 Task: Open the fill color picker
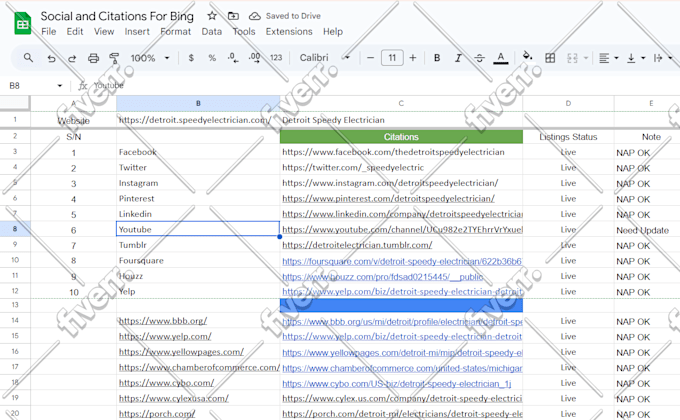pos(527,56)
